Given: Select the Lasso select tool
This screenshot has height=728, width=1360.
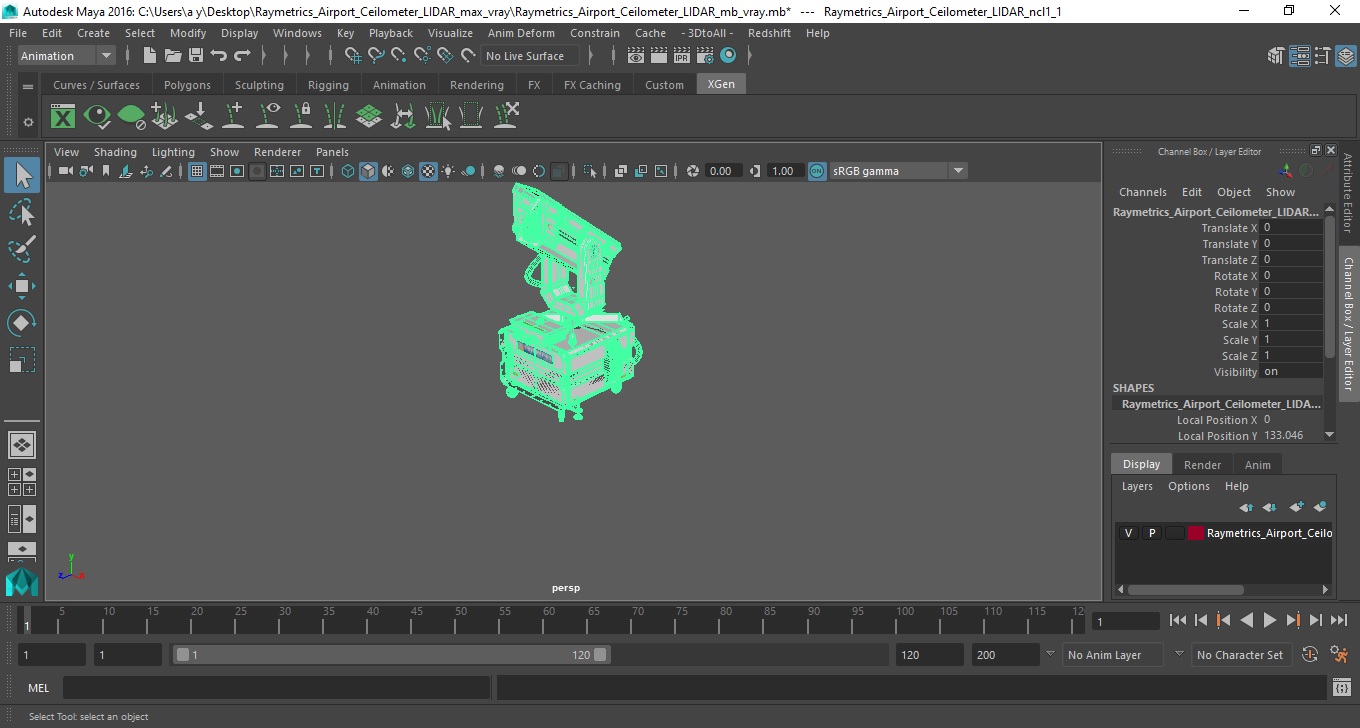Looking at the screenshot, I should click(22, 213).
